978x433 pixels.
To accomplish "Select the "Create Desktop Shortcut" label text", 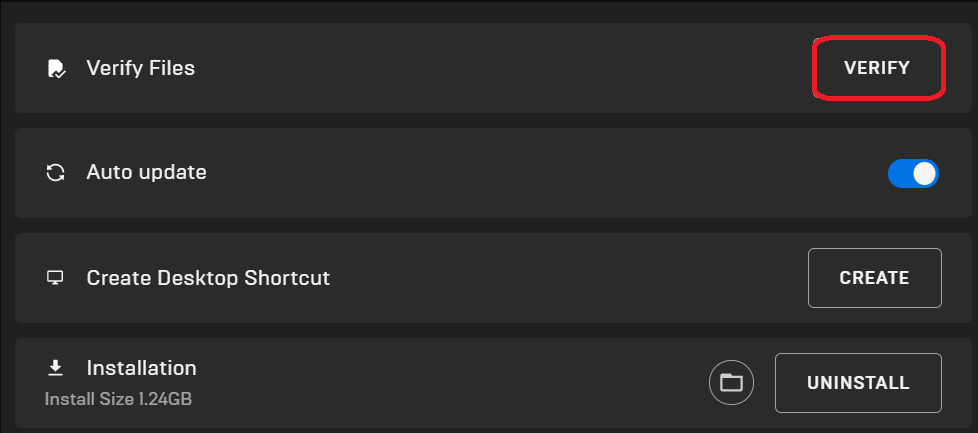I will (208, 278).
